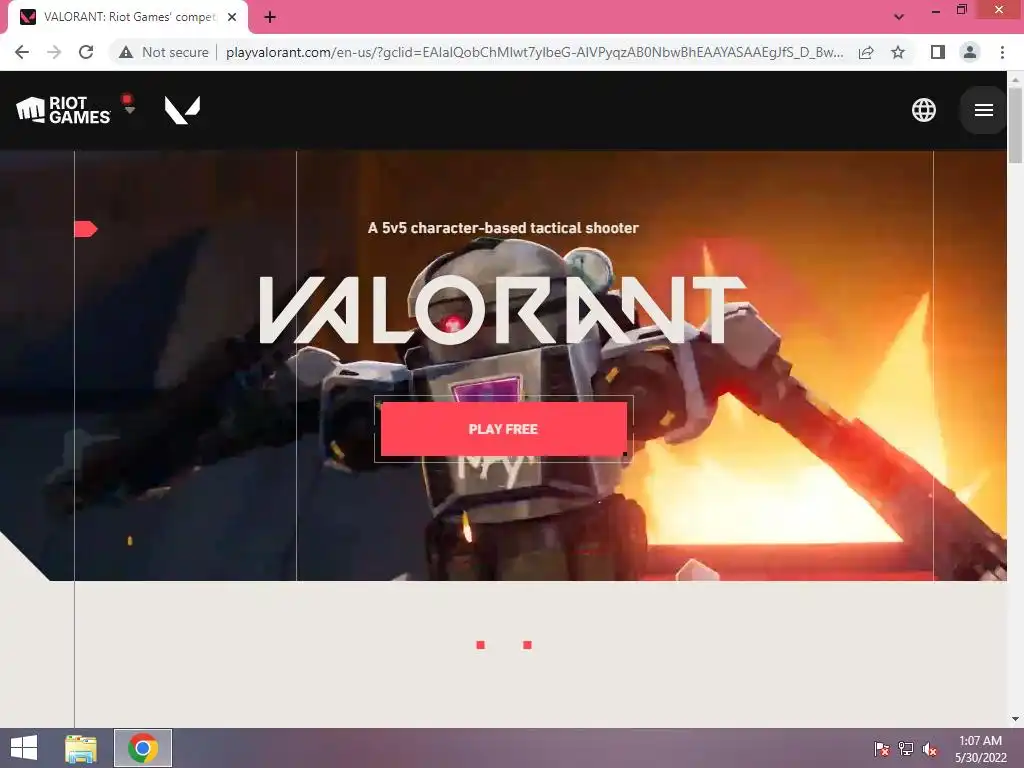Bookmark this page with star icon
The width and height of the screenshot is (1024, 768).
[898, 52]
